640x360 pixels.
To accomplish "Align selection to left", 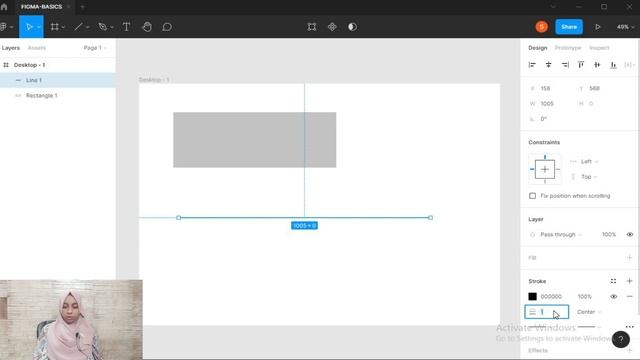I will coord(532,65).
